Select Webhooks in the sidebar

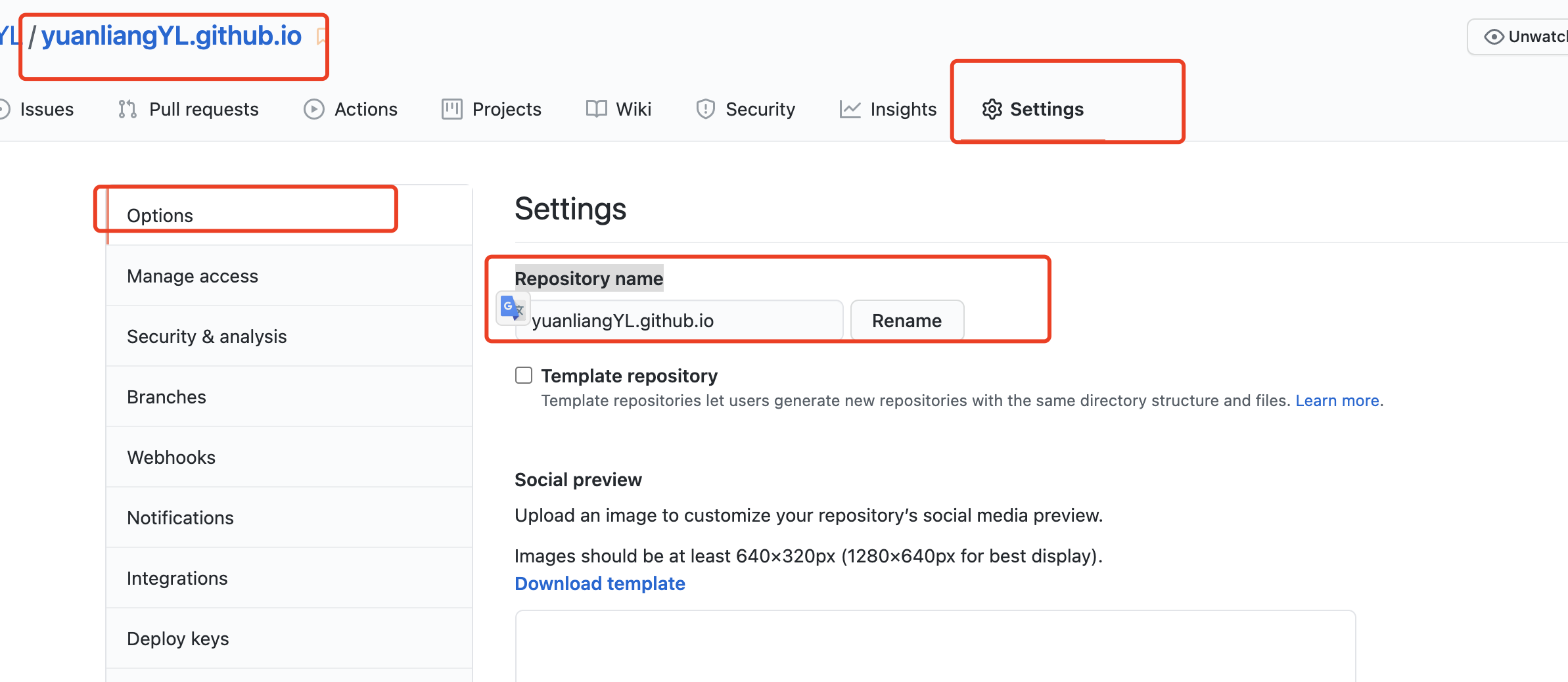click(x=171, y=457)
